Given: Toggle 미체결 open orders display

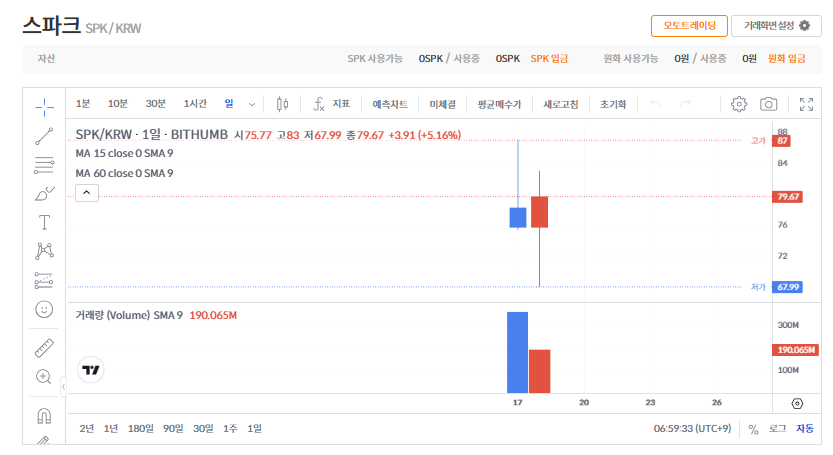Looking at the screenshot, I should [x=443, y=104].
